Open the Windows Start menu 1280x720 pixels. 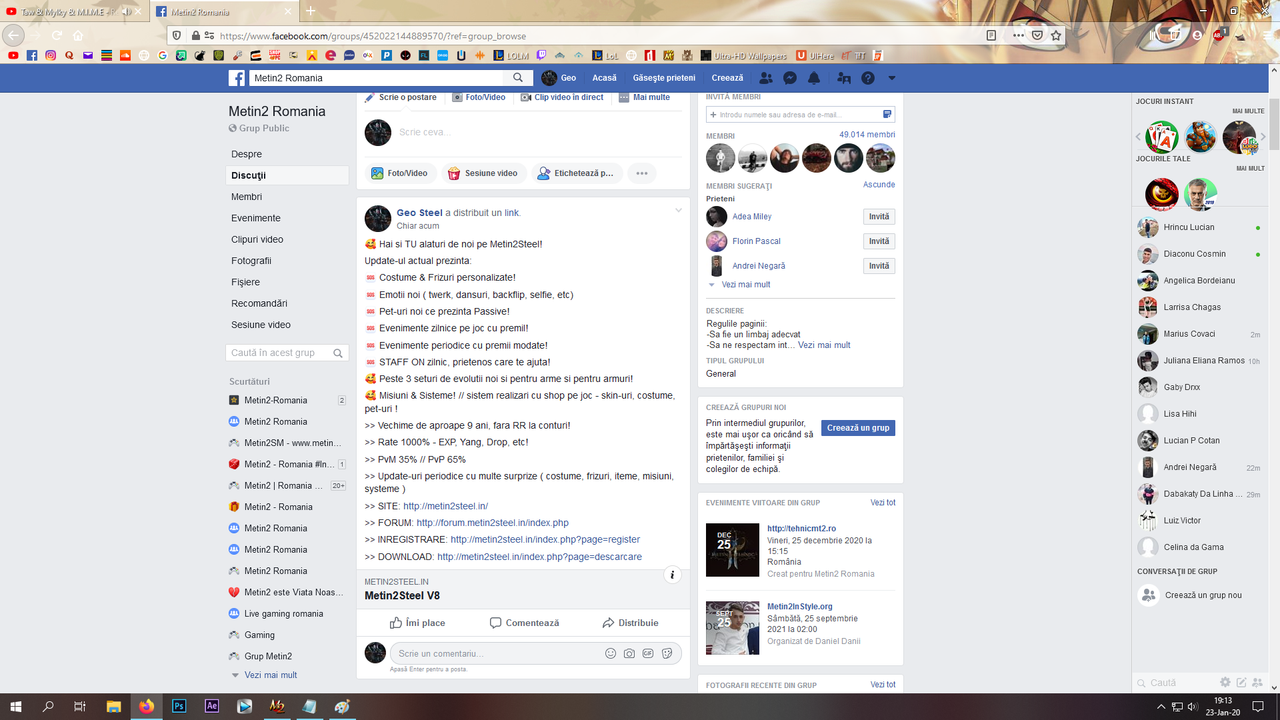tap(16, 706)
